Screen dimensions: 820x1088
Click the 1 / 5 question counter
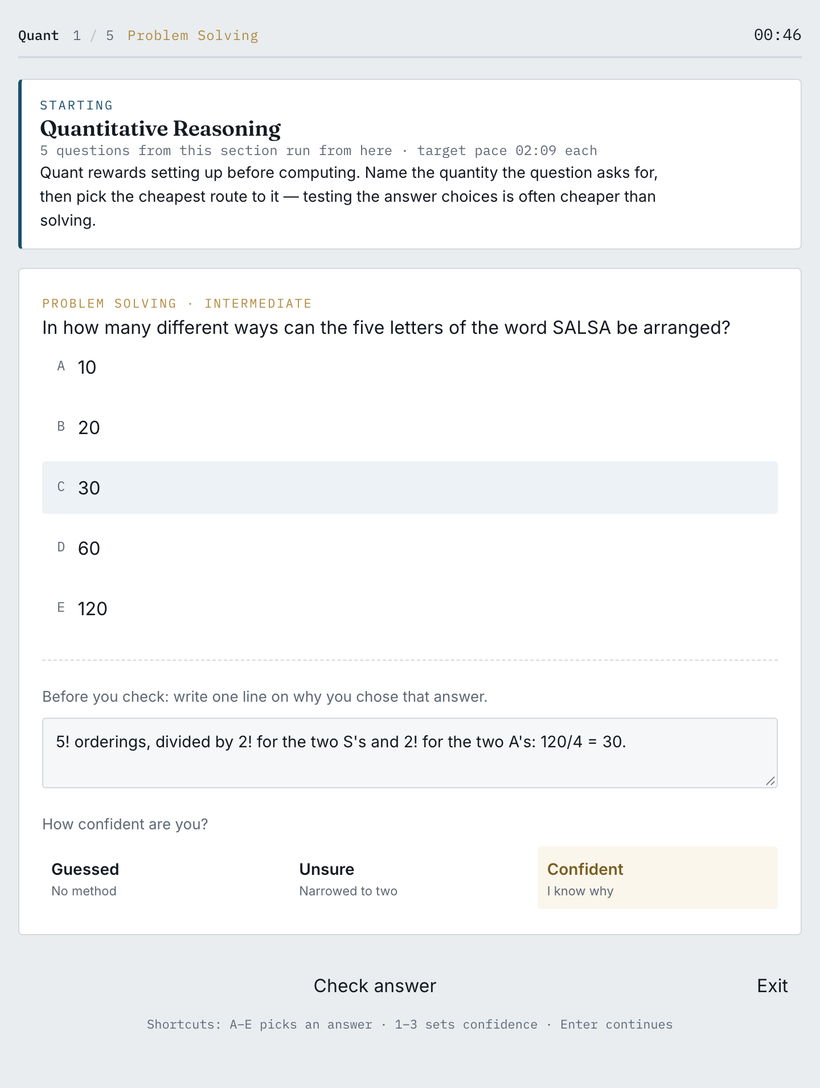pos(93,35)
